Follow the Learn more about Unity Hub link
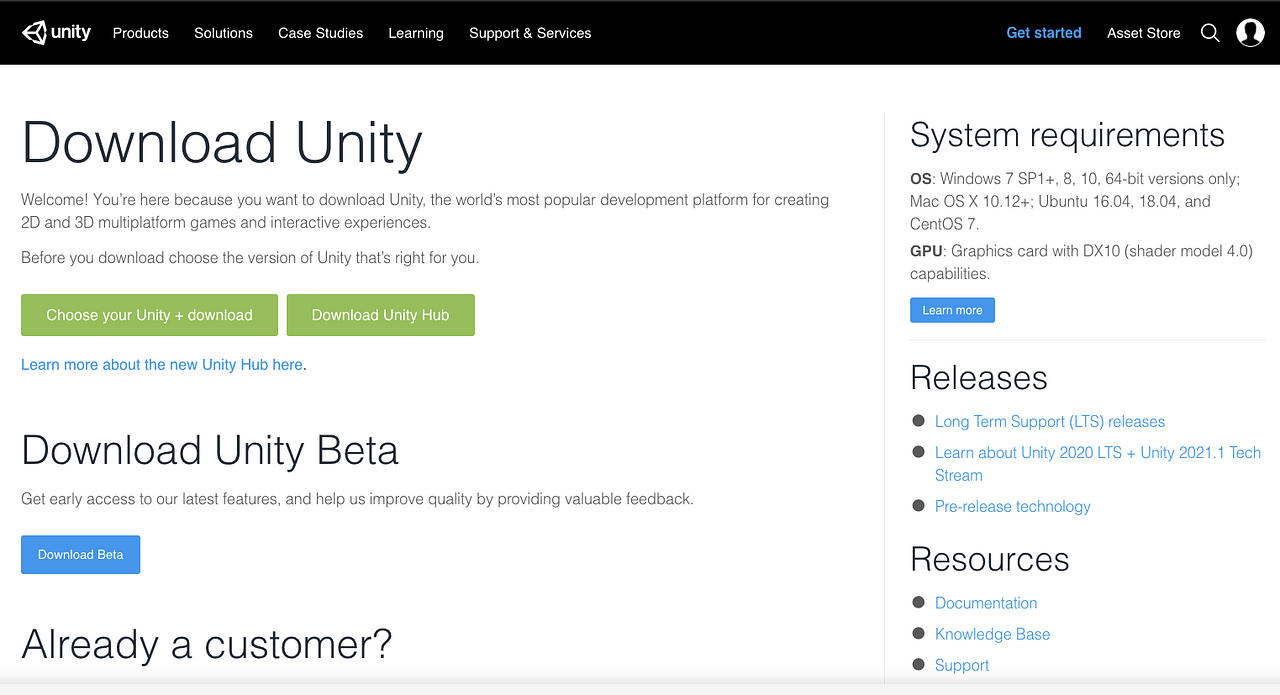 (162, 365)
